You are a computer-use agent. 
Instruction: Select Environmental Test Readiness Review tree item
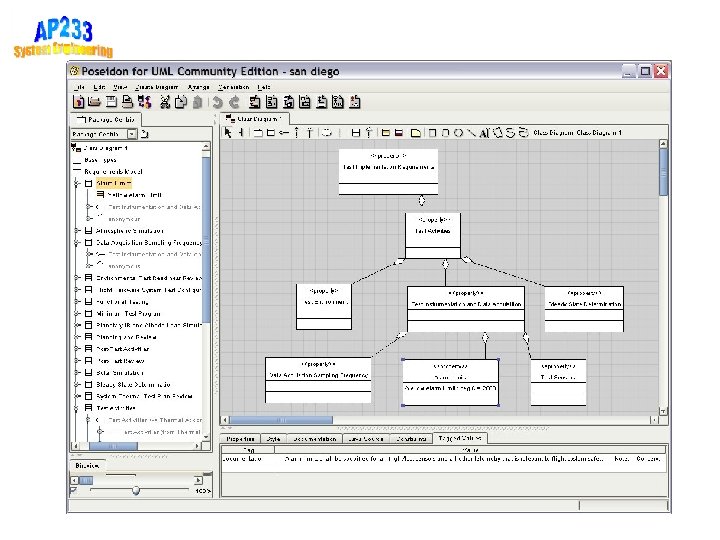(149, 278)
